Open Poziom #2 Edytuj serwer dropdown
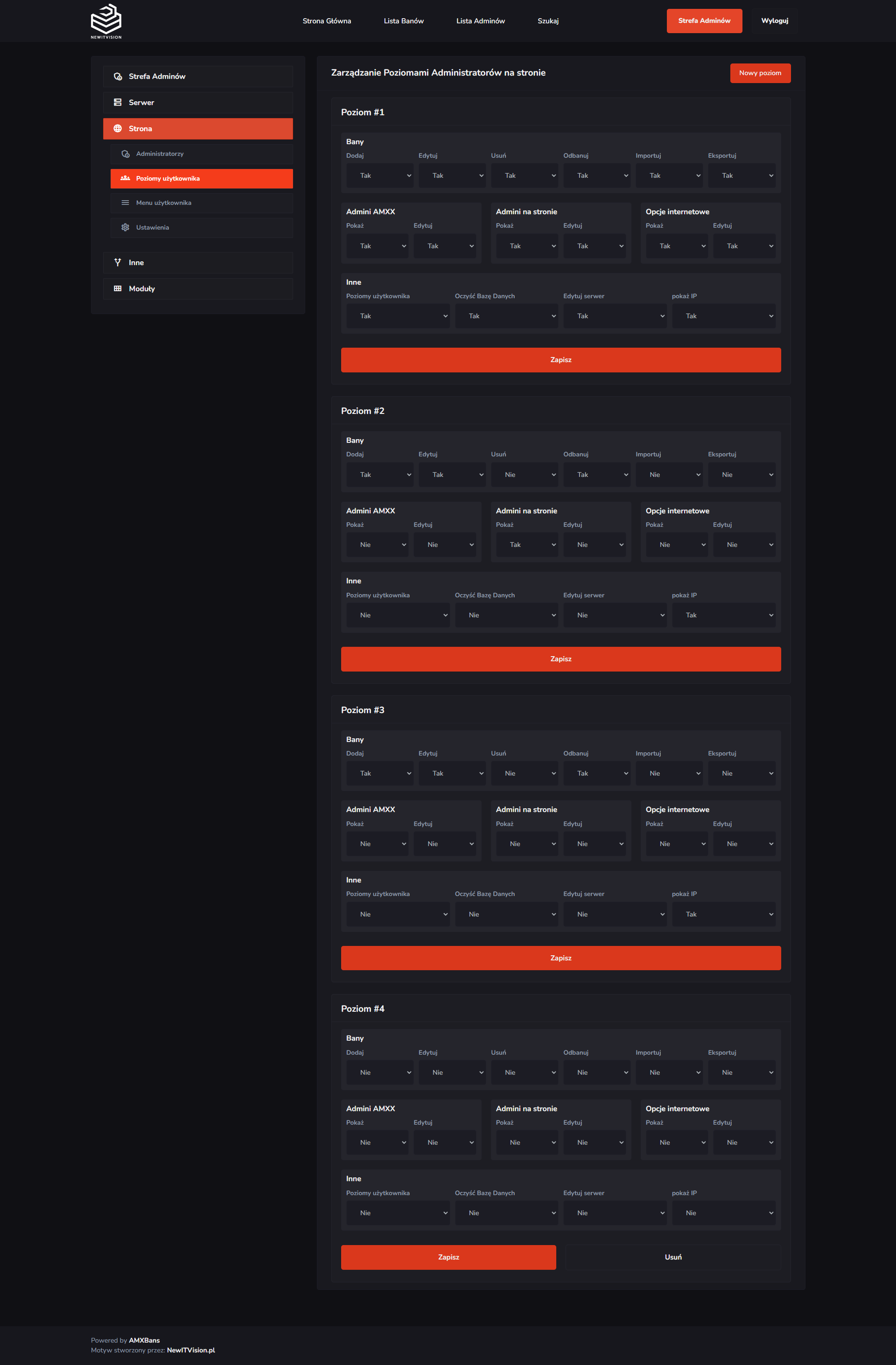The height and width of the screenshot is (1365, 896). 615,616
